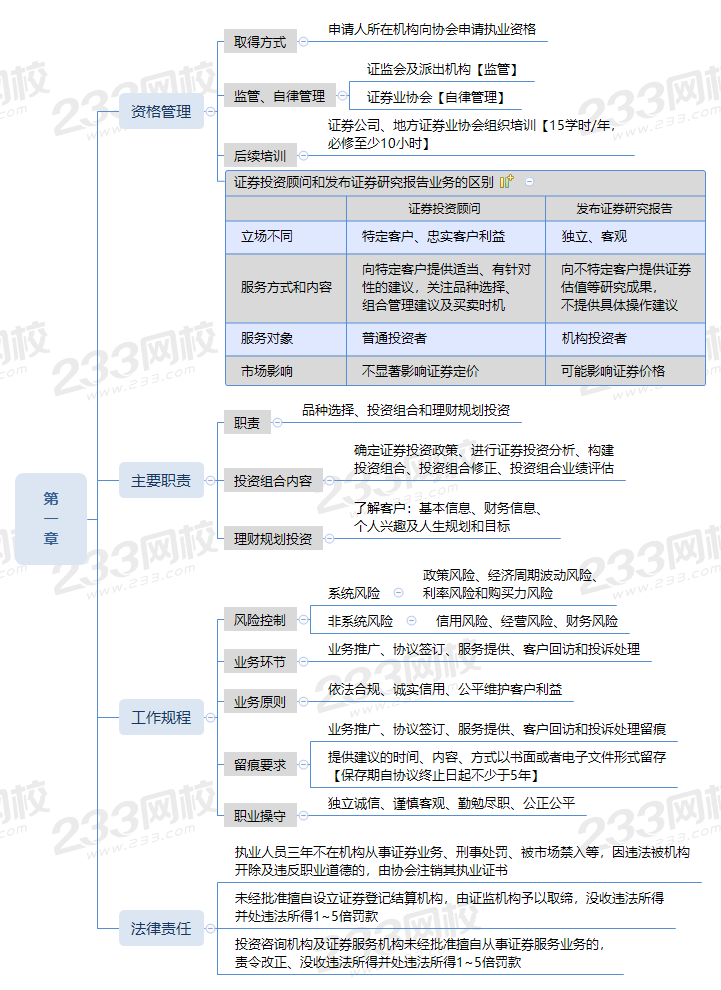Select the 理财规划投资 subtopic
This screenshot has width=721, height=990.
273,539
